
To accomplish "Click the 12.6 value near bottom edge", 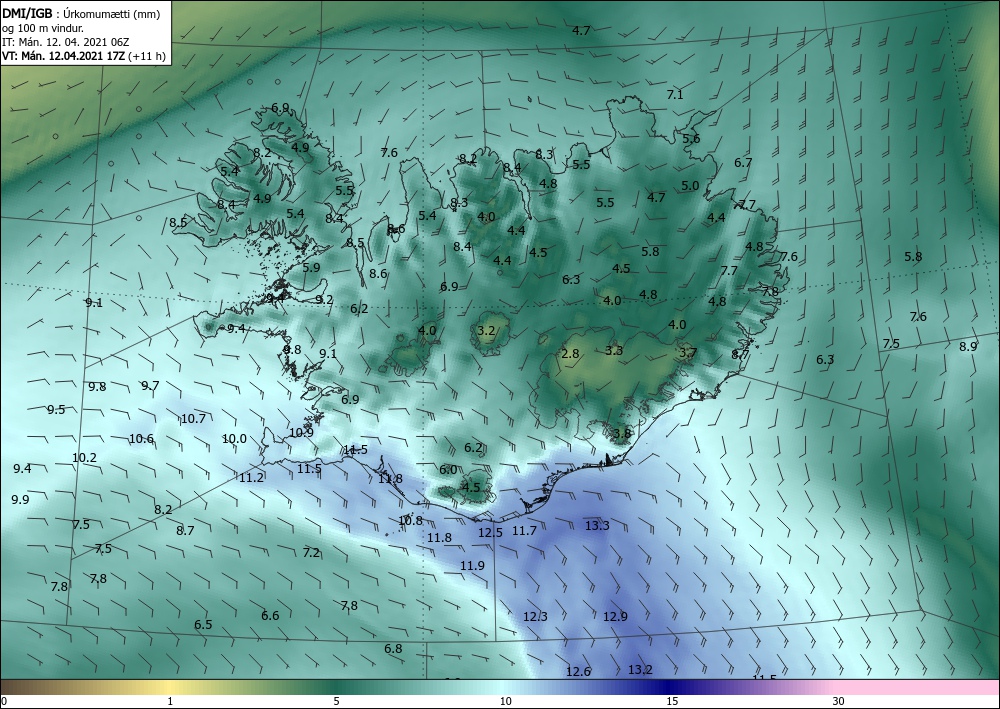I will click(x=578, y=671).
